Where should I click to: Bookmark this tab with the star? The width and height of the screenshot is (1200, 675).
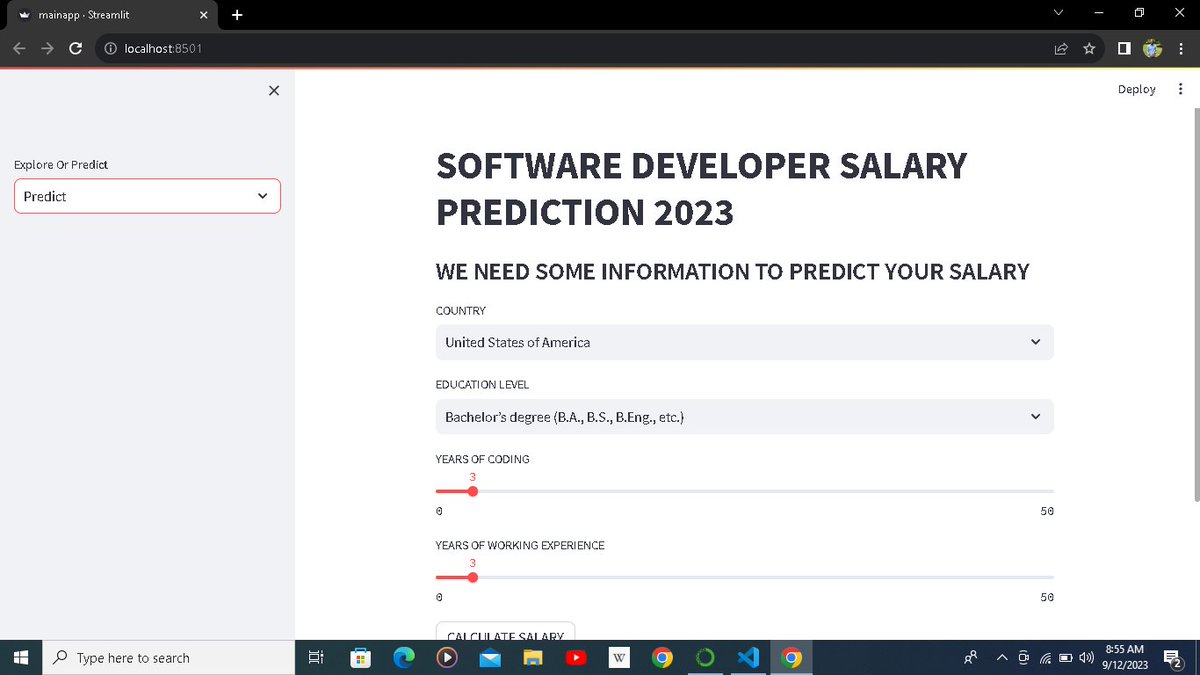[1088, 48]
